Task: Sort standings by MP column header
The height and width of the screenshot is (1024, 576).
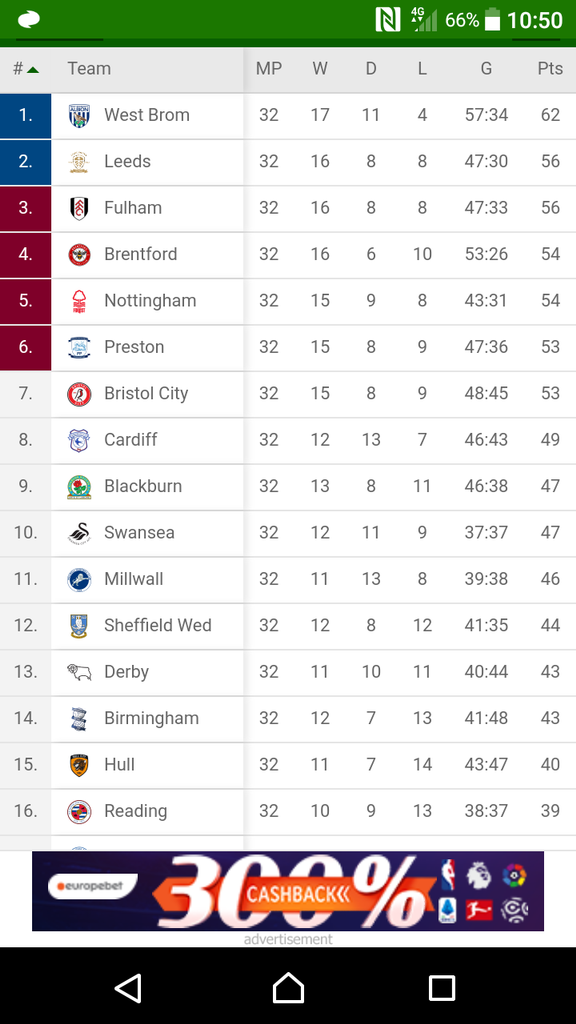Action: coord(268,69)
